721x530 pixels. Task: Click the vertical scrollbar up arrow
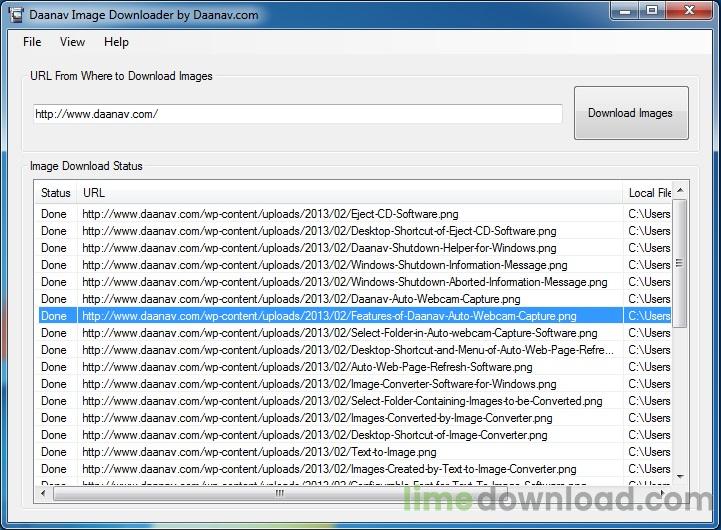(x=681, y=190)
